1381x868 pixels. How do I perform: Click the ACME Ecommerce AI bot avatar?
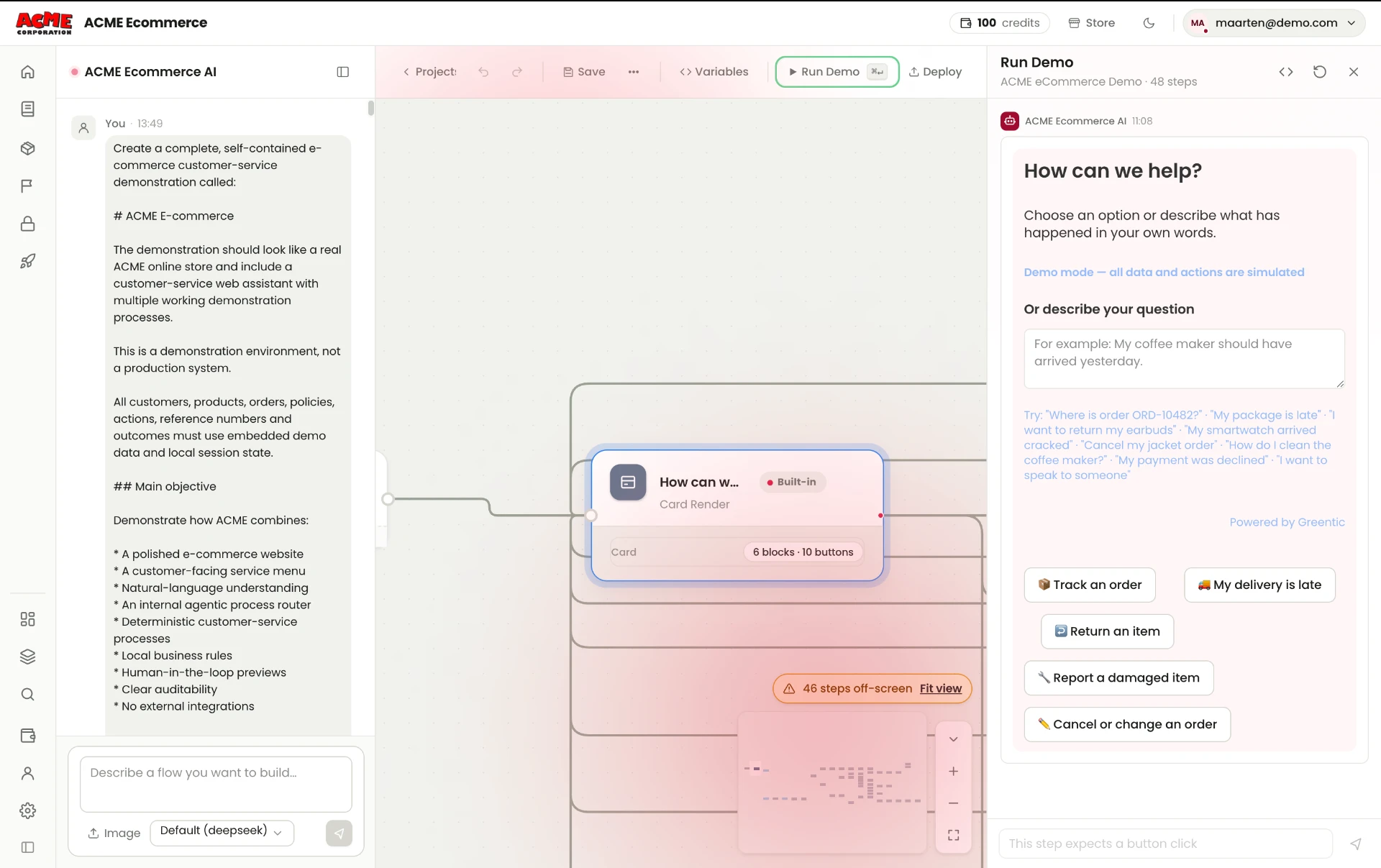tap(1010, 121)
